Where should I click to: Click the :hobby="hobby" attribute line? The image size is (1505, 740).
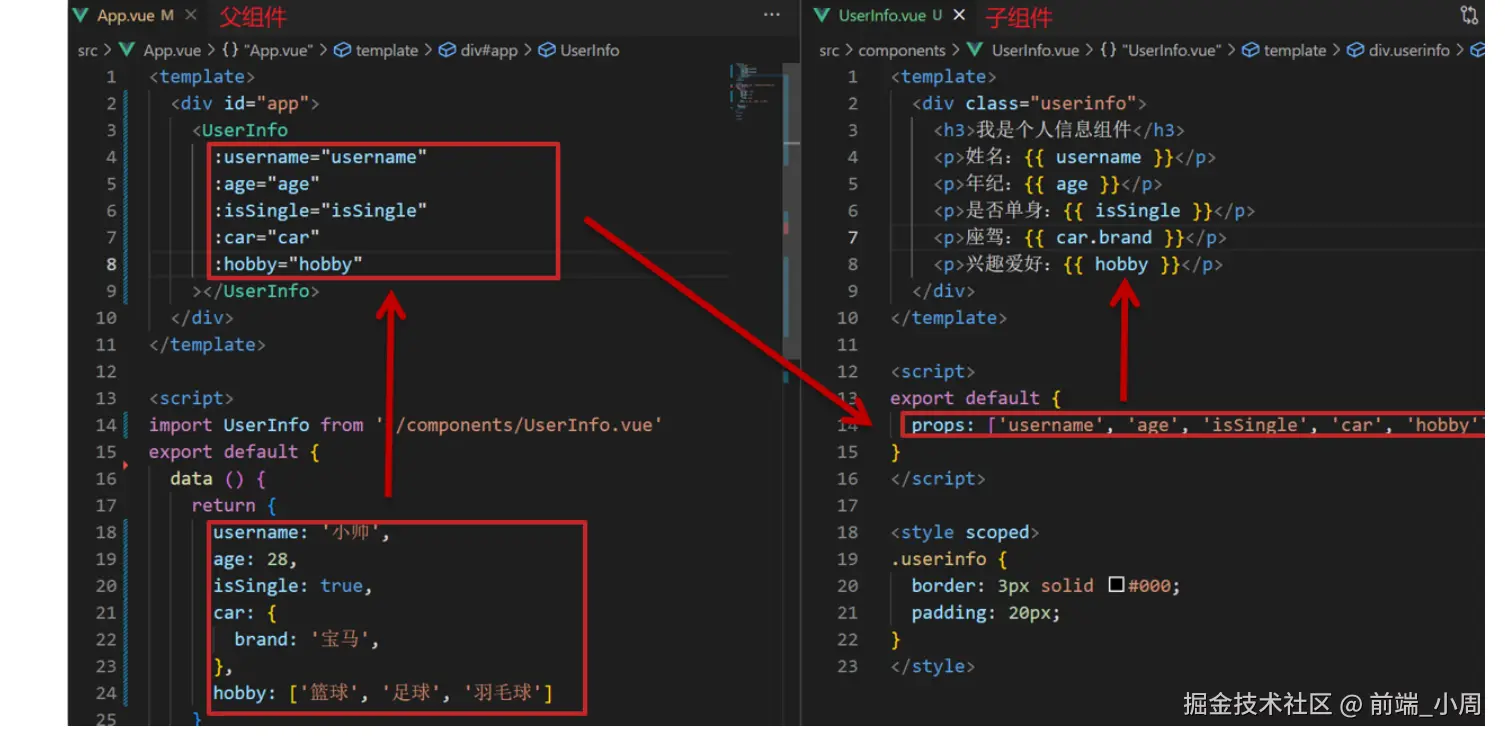(288, 264)
